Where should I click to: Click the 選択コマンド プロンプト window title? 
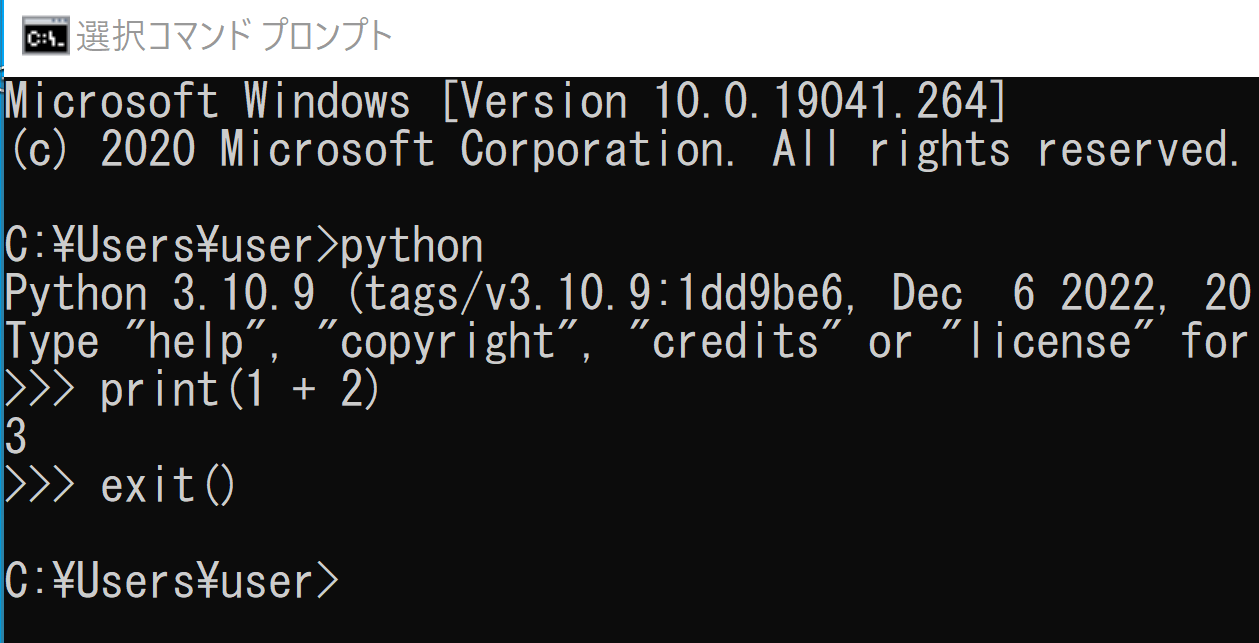(x=235, y=37)
